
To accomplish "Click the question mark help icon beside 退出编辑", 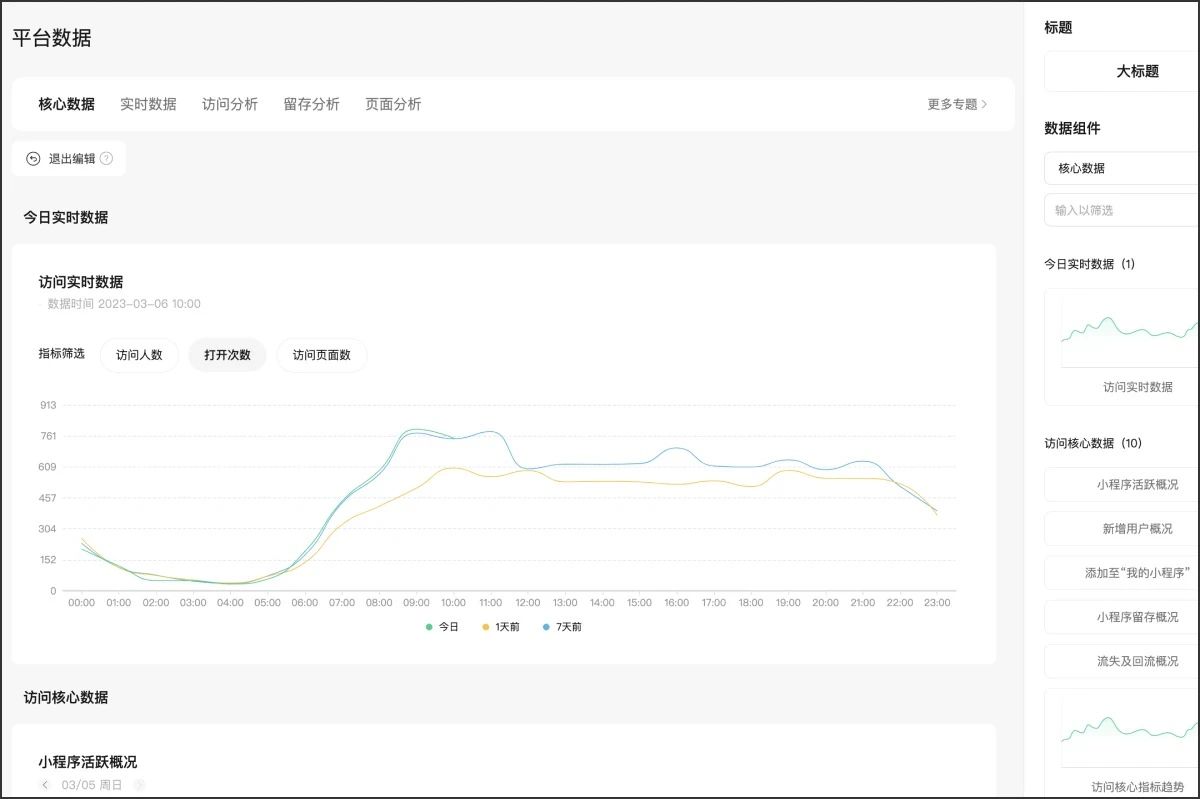I will [x=106, y=158].
